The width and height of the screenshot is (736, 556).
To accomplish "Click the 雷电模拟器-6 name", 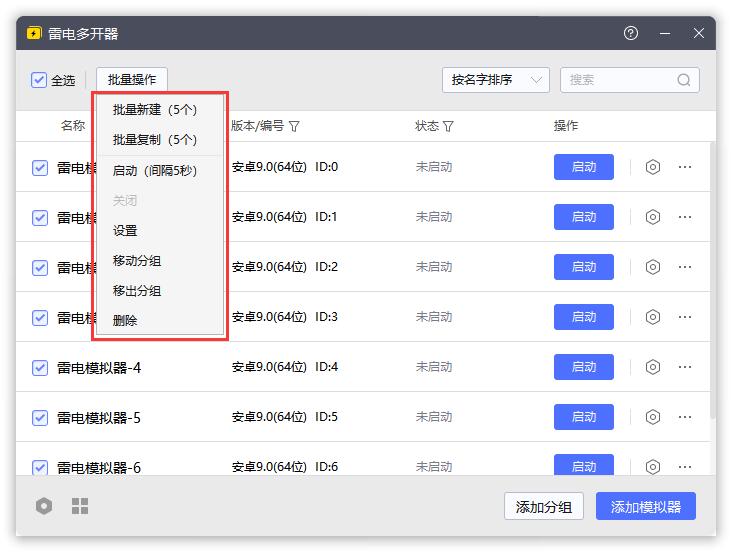I will [100, 470].
